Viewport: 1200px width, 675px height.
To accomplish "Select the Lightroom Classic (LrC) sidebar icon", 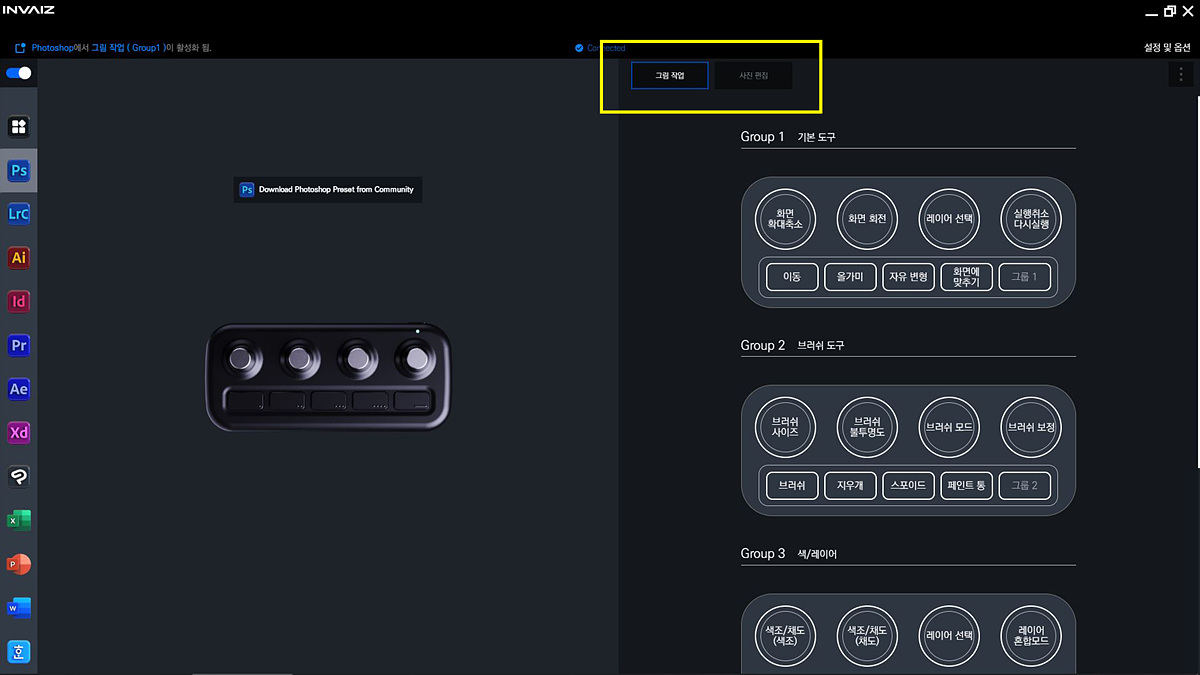I will pos(19,214).
